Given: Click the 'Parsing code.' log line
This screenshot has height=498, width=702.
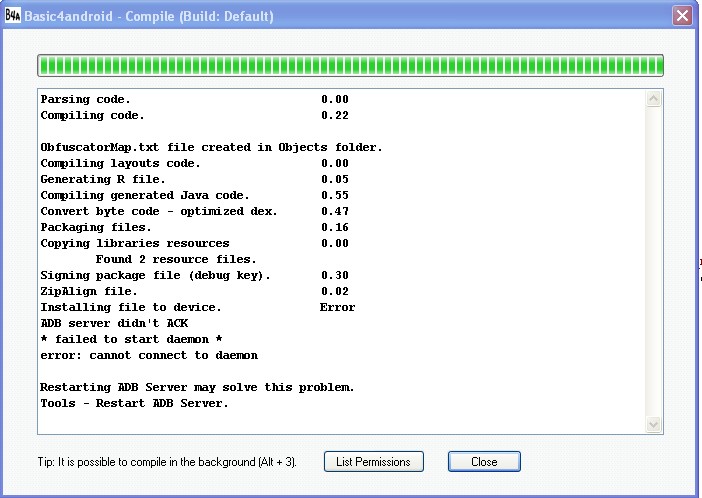Looking at the screenshot, I should tap(85, 99).
